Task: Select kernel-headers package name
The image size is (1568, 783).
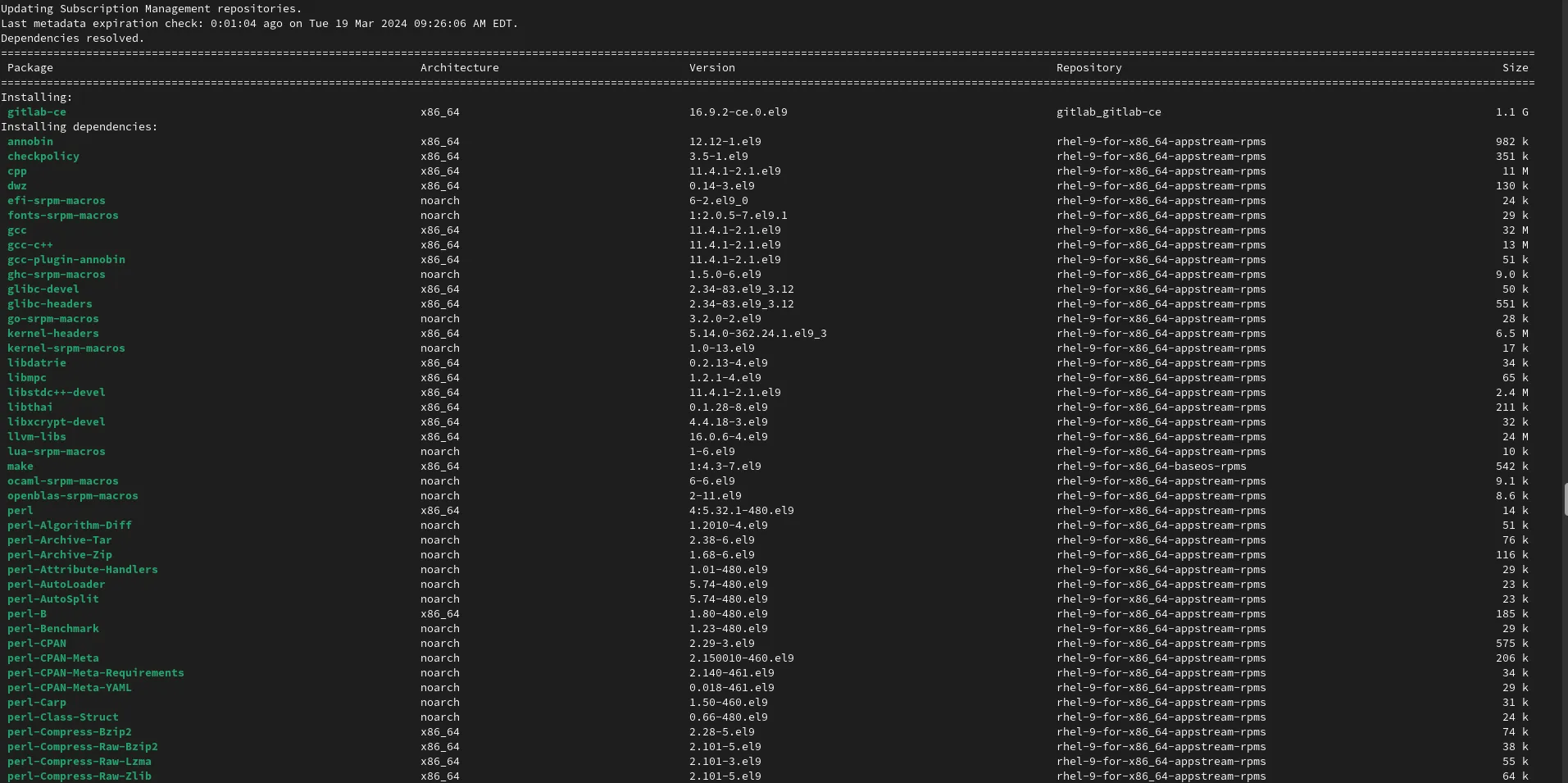Action: coord(53,334)
